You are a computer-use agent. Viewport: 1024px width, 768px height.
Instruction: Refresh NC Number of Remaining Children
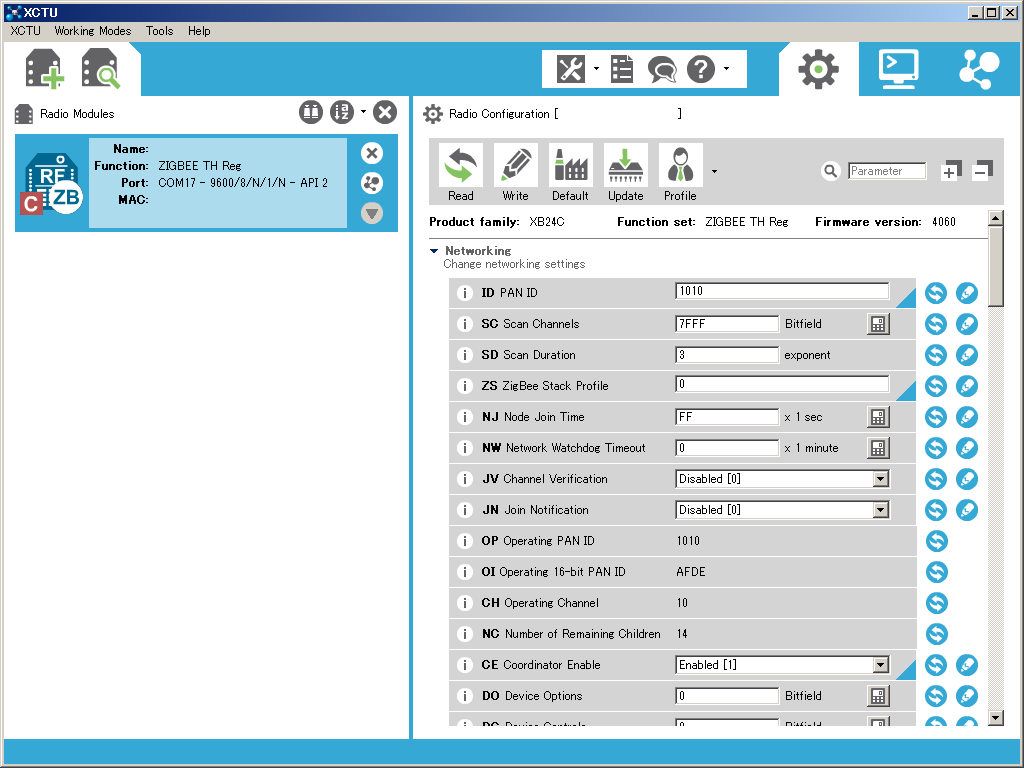pos(936,634)
